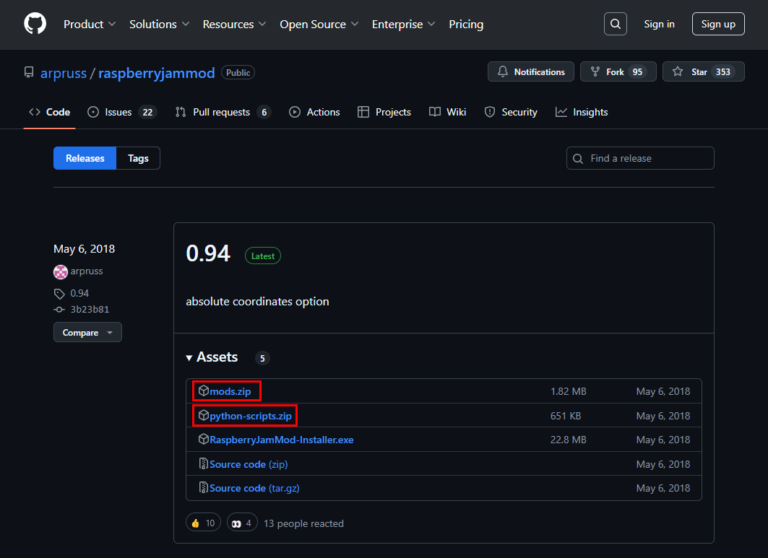Open the Solutions dropdown menu
The height and width of the screenshot is (558, 768).
(158, 24)
